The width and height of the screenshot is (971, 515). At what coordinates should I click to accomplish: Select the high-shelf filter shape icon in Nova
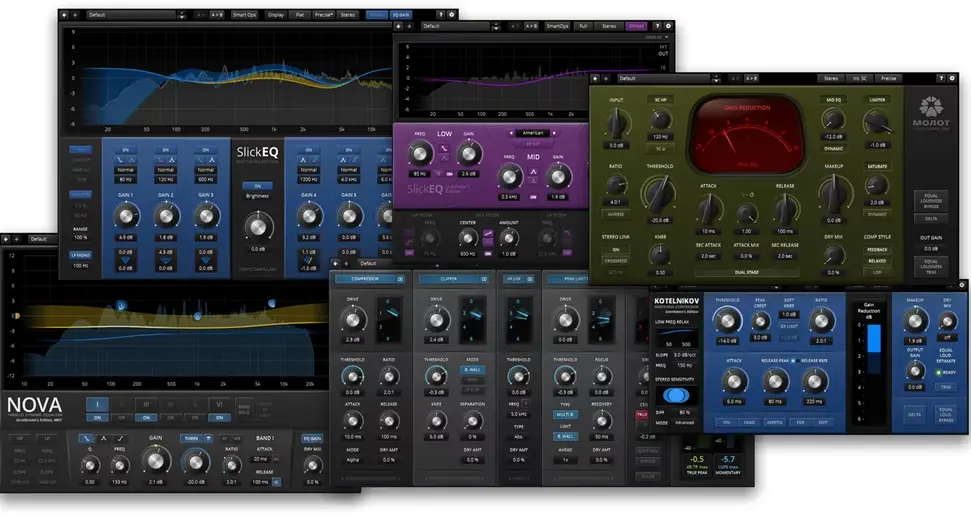pos(121,438)
